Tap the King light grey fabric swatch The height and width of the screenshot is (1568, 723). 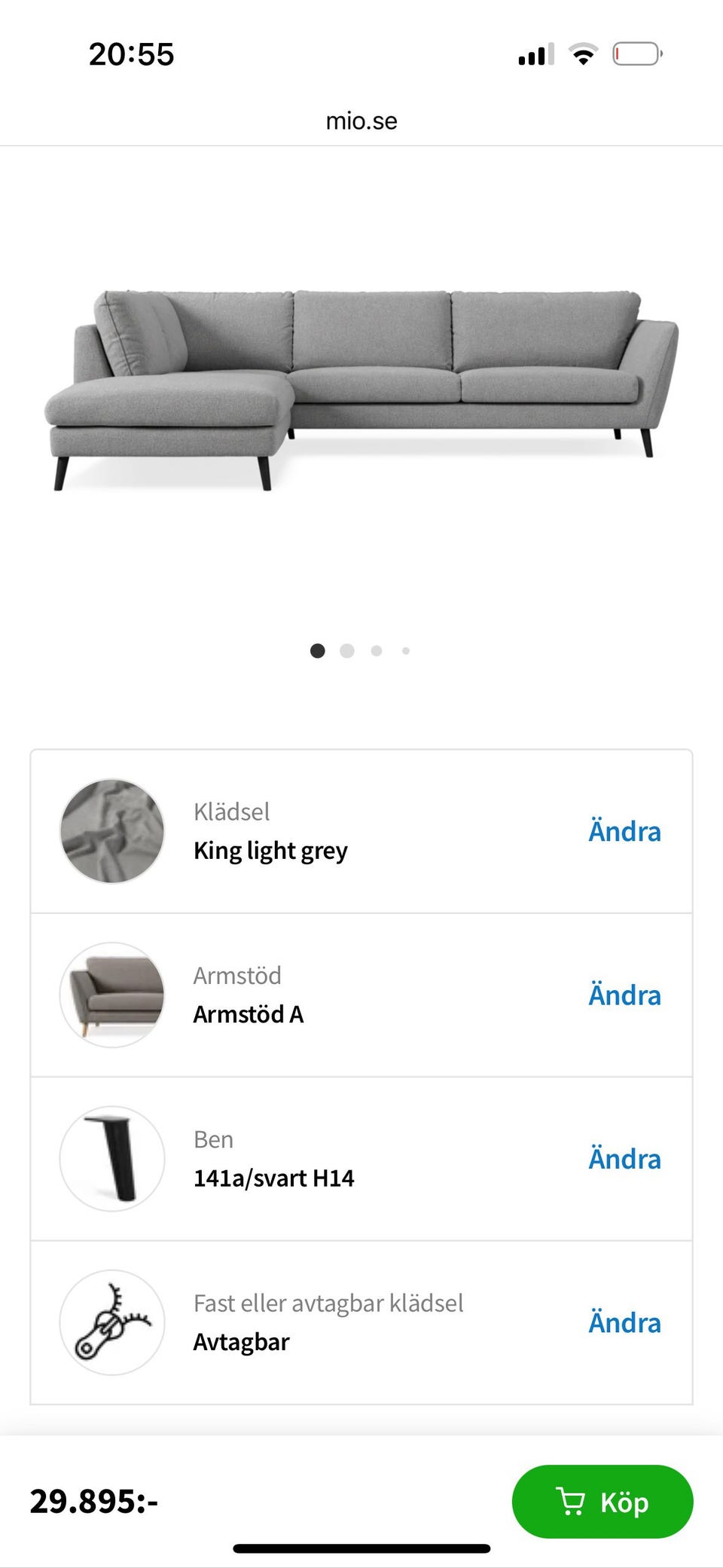click(112, 831)
